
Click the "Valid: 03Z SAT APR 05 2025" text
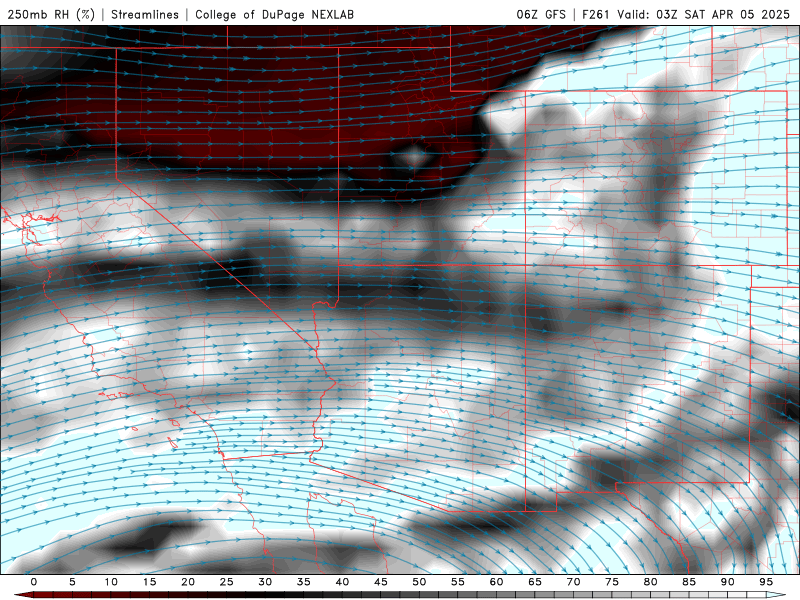pyautogui.click(x=704, y=14)
